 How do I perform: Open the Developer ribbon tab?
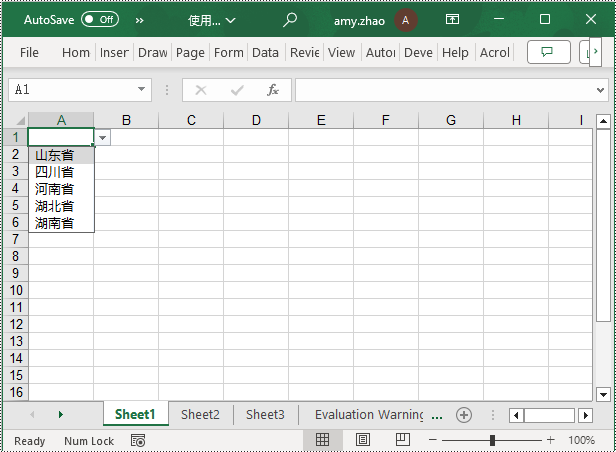pos(418,53)
